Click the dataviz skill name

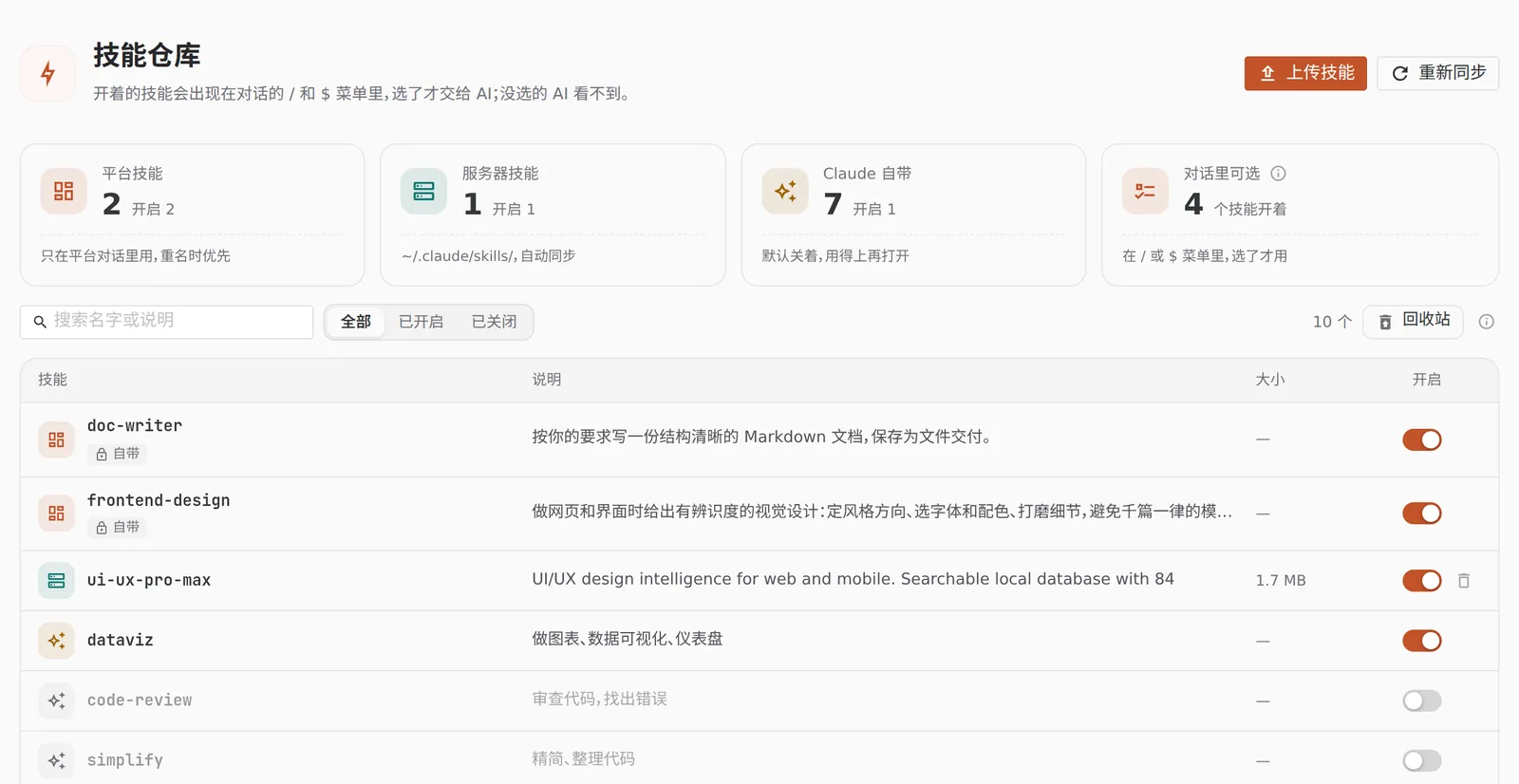click(x=121, y=640)
